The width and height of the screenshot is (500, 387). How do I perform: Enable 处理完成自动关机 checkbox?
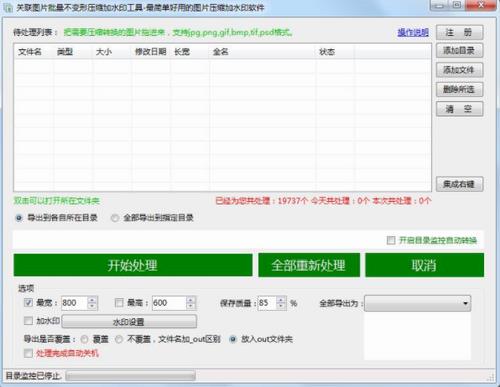28,353
